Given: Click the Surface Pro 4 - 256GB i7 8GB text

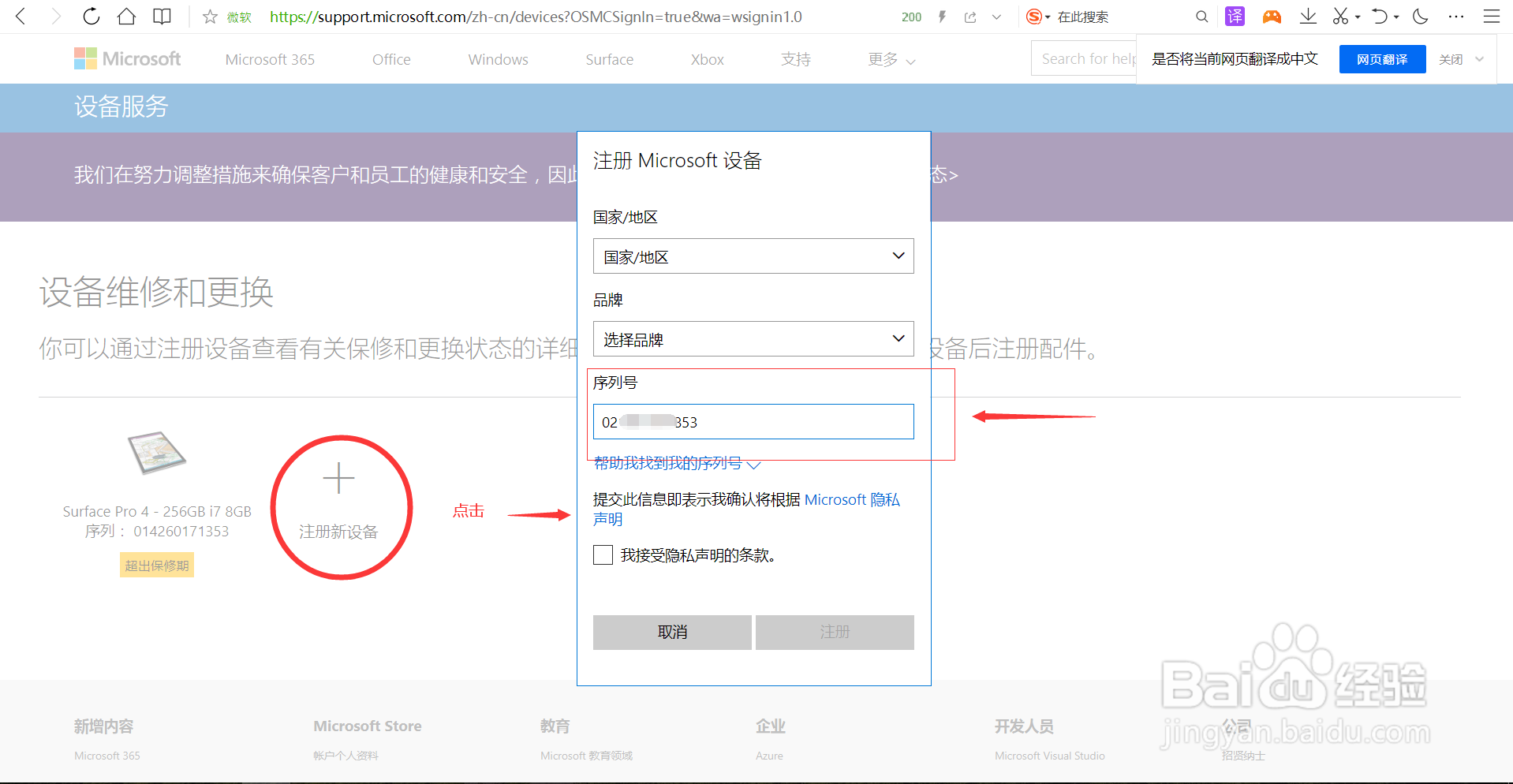Looking at the screenshot, I should click(x=157, y=511).
